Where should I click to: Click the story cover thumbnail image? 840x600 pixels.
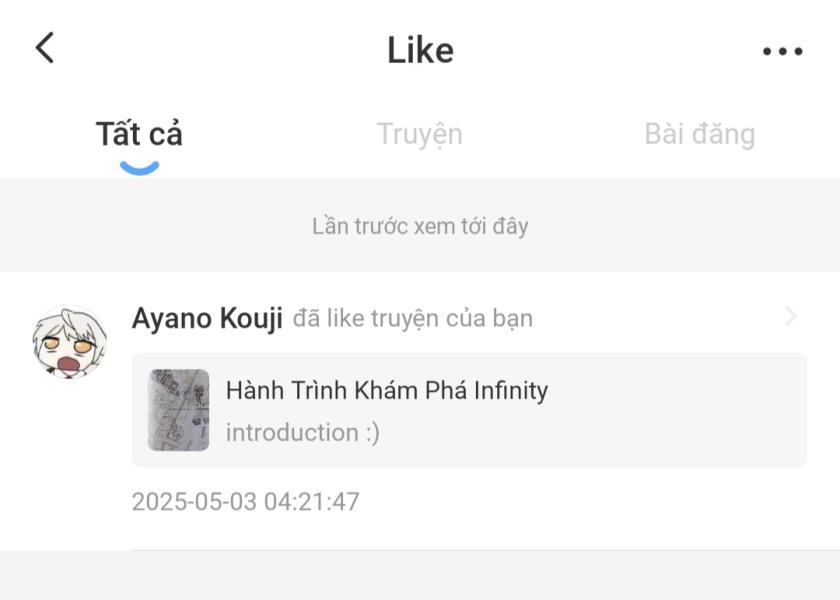[x=179, y=410]
